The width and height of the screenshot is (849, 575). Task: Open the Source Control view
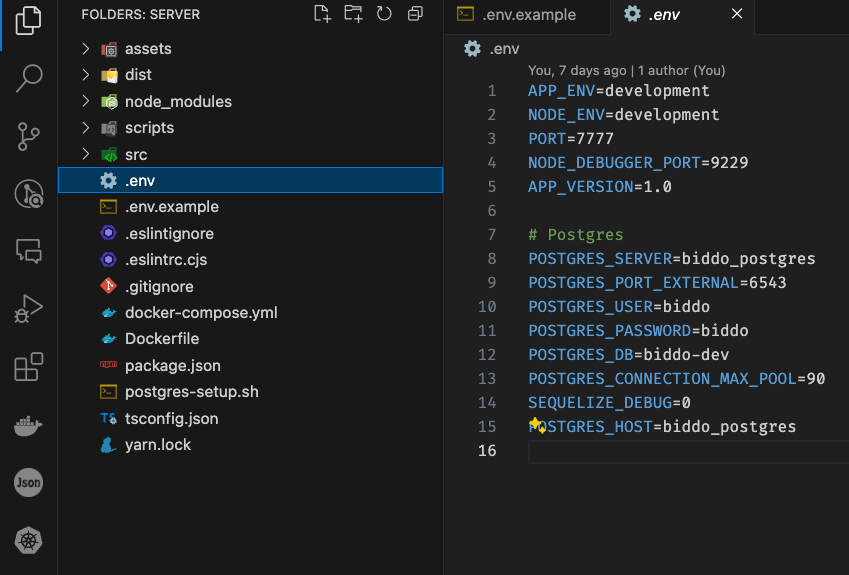28,136
